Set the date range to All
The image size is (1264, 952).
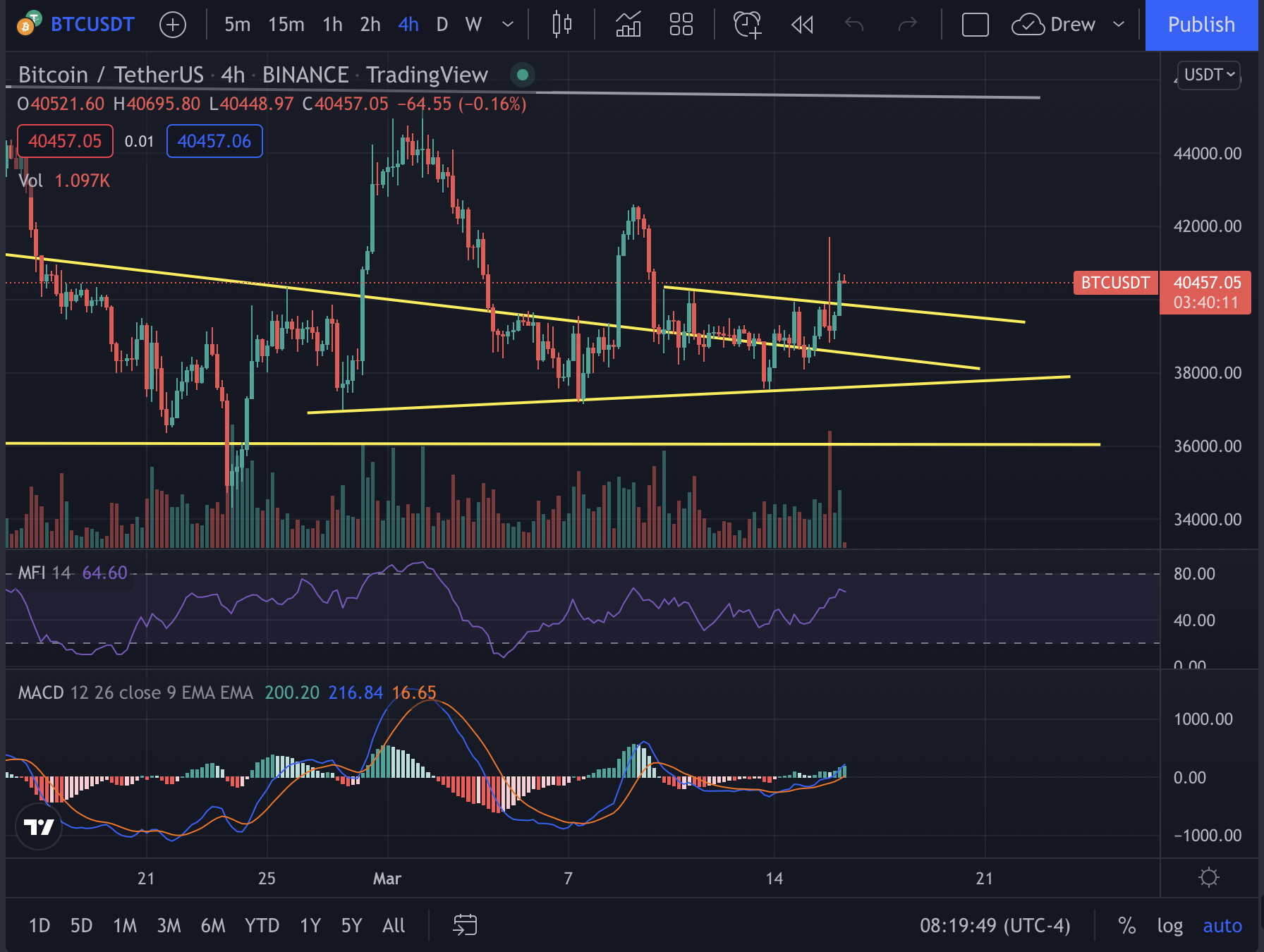(x=394, y=925)
